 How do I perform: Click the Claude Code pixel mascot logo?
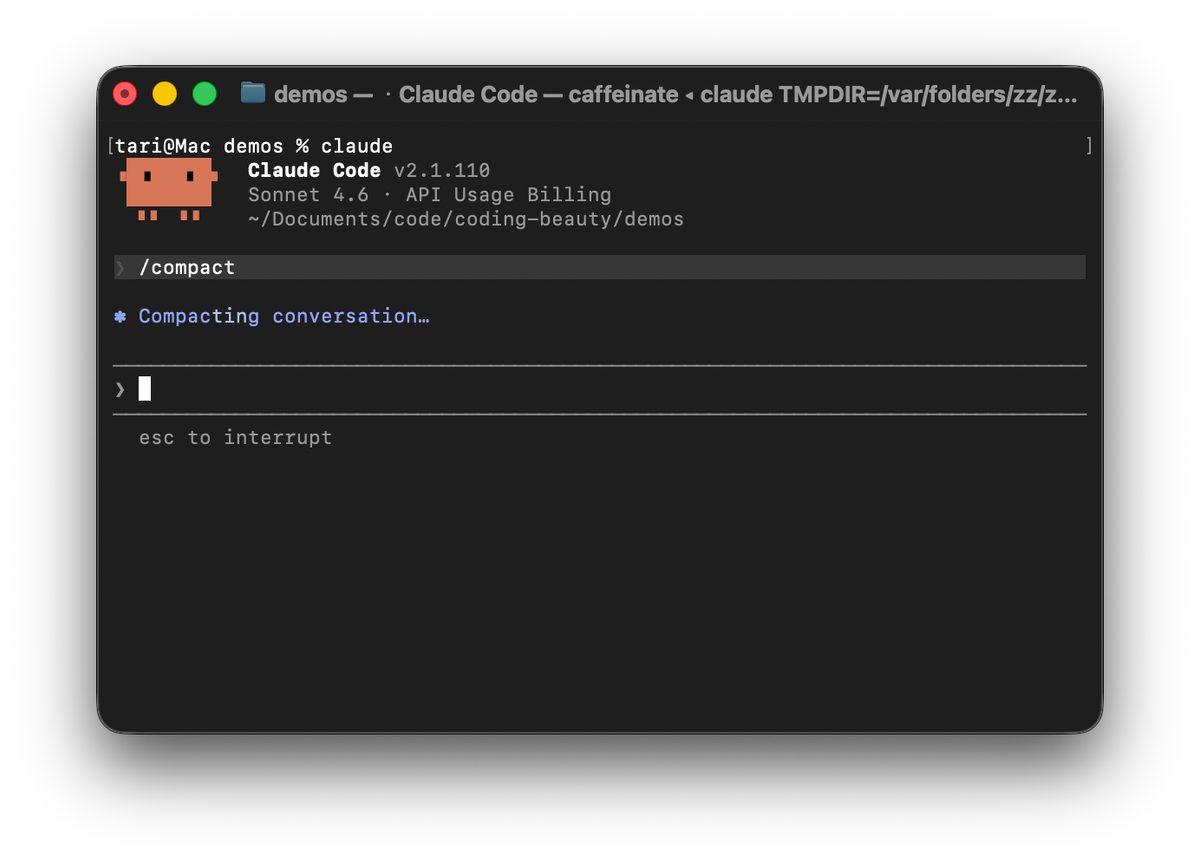tap(169, 188)
